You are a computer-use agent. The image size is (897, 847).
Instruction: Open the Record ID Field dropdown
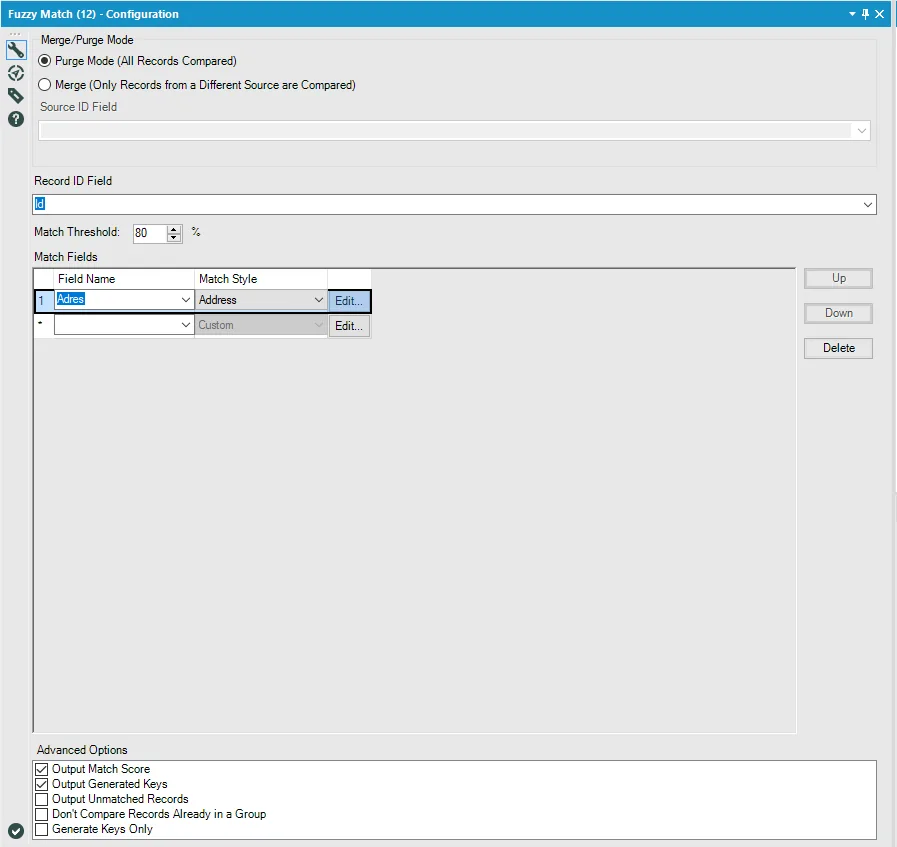[x=868, y=204]
